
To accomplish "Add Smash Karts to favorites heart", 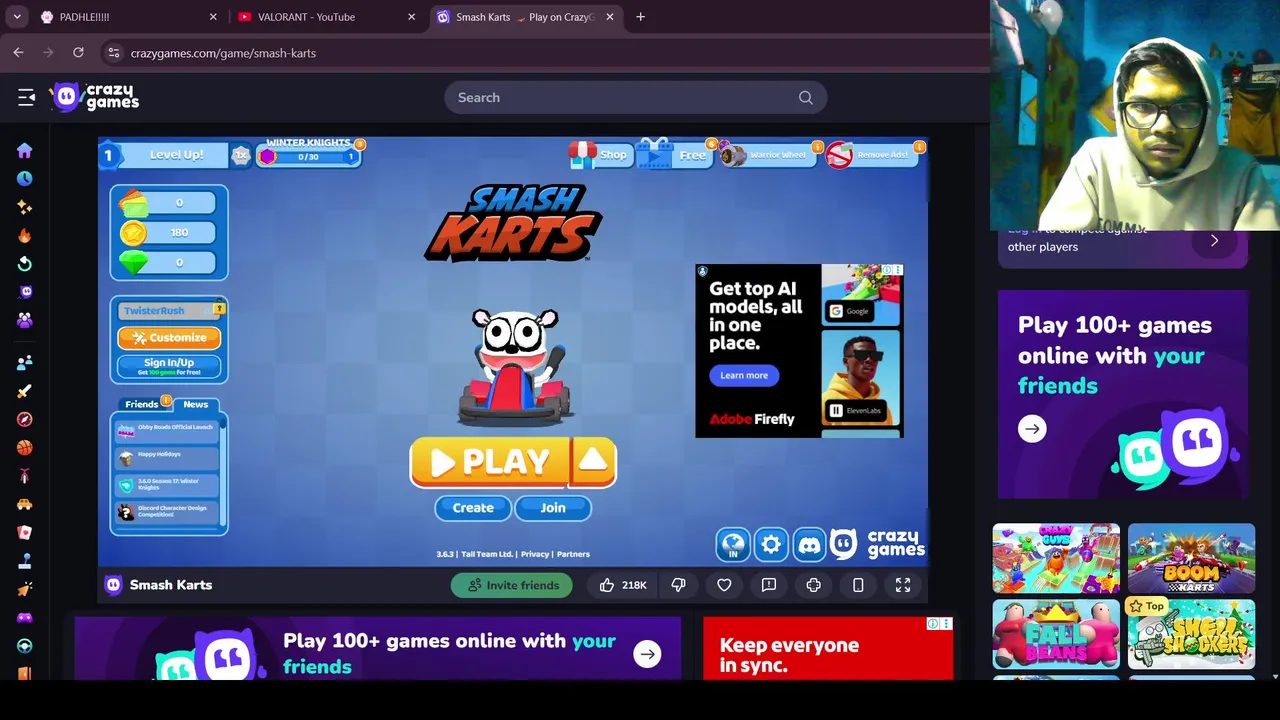I will pyautogui.click(x=724, y=585).
